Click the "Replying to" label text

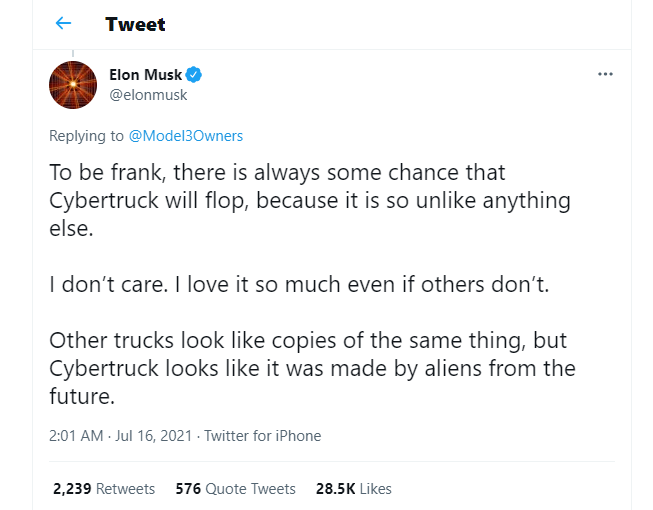(x=86, y=135)
